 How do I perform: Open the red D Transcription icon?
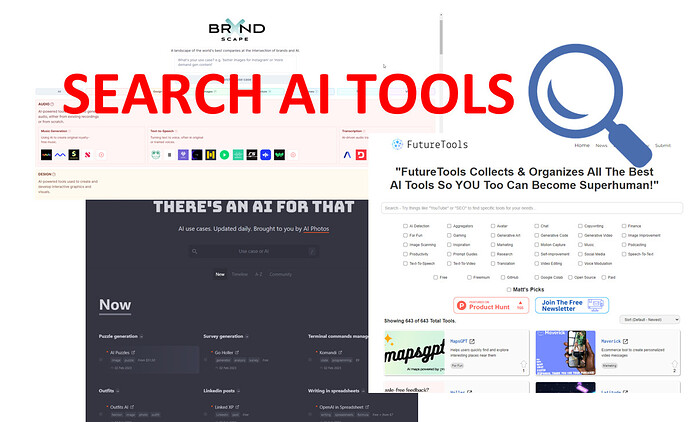(361, 155)
